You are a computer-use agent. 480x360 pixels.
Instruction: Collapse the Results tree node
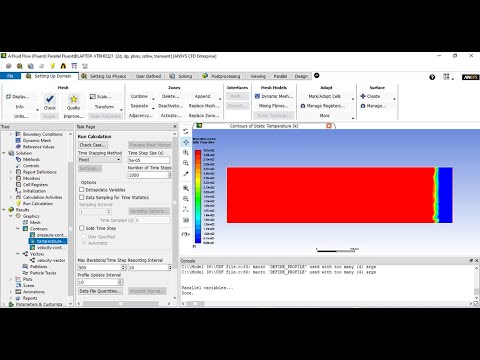click(x=4, y=210)
